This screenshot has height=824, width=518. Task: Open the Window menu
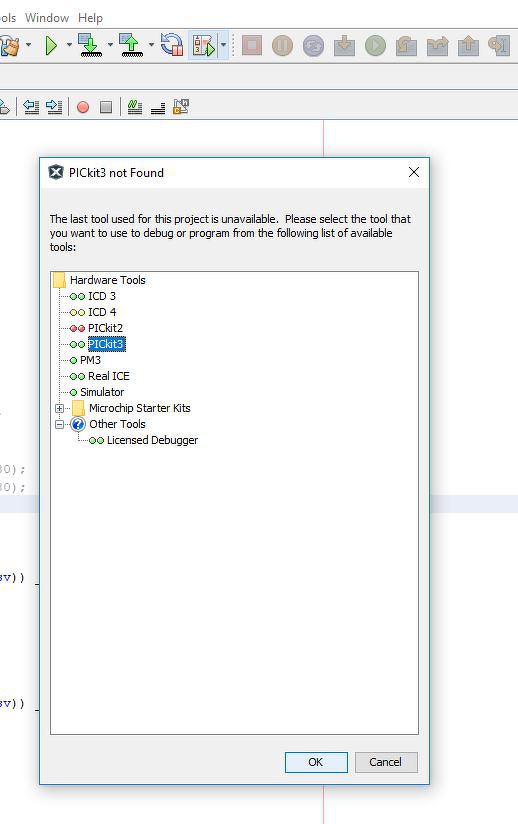coord(47,18)
